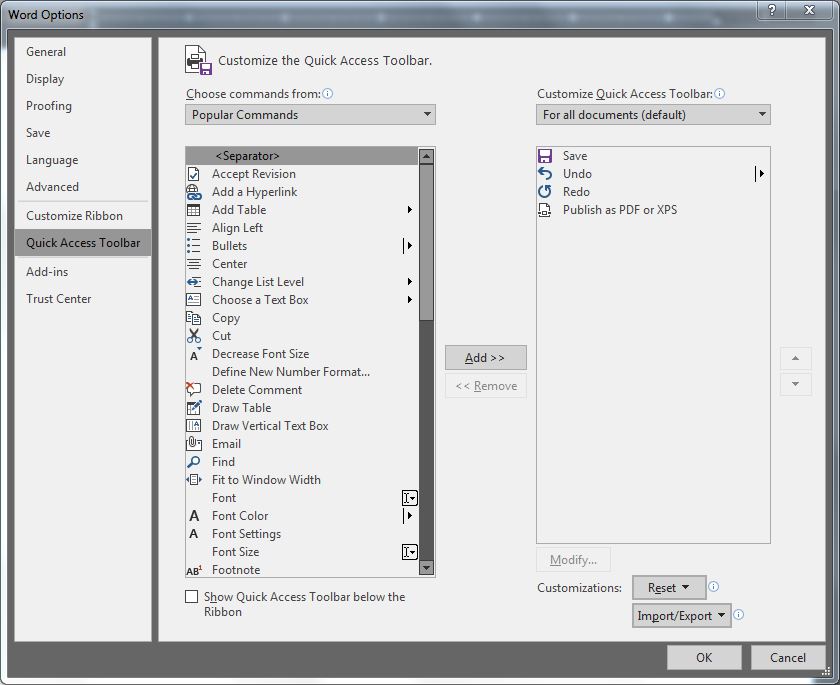
Task: Click the Choose commands from info icon
Action: [328, 94]
